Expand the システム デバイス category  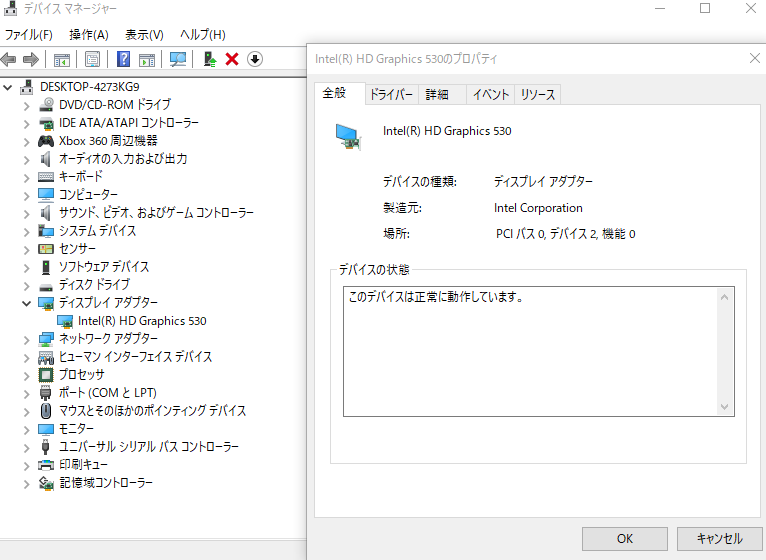coord(26,232)
